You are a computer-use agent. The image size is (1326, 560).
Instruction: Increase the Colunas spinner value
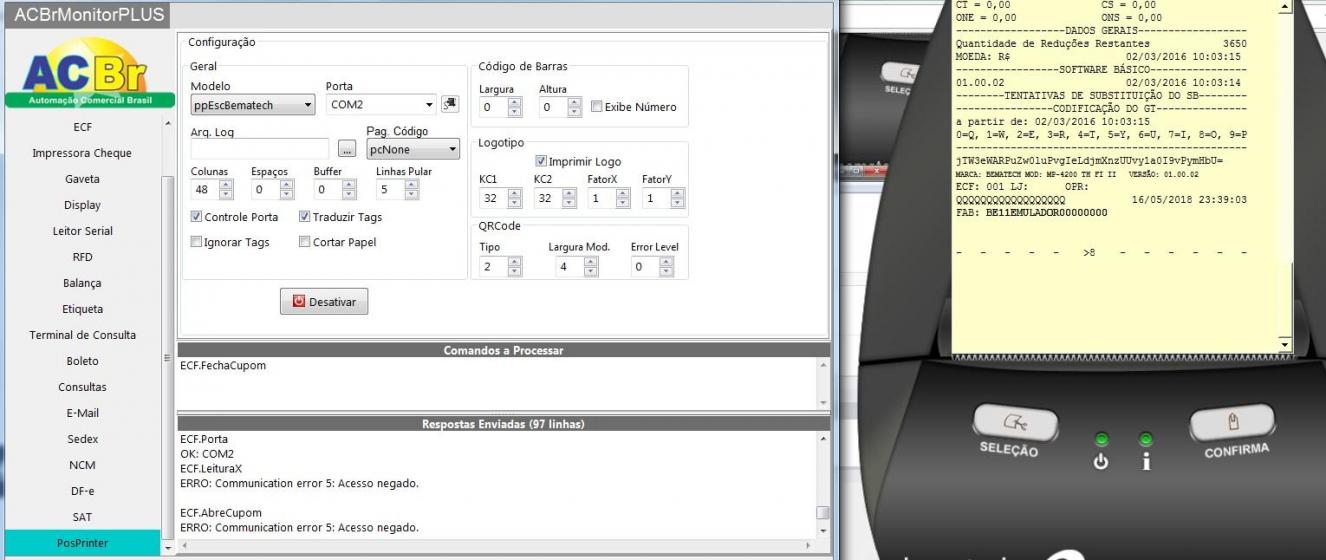point(226,184)
